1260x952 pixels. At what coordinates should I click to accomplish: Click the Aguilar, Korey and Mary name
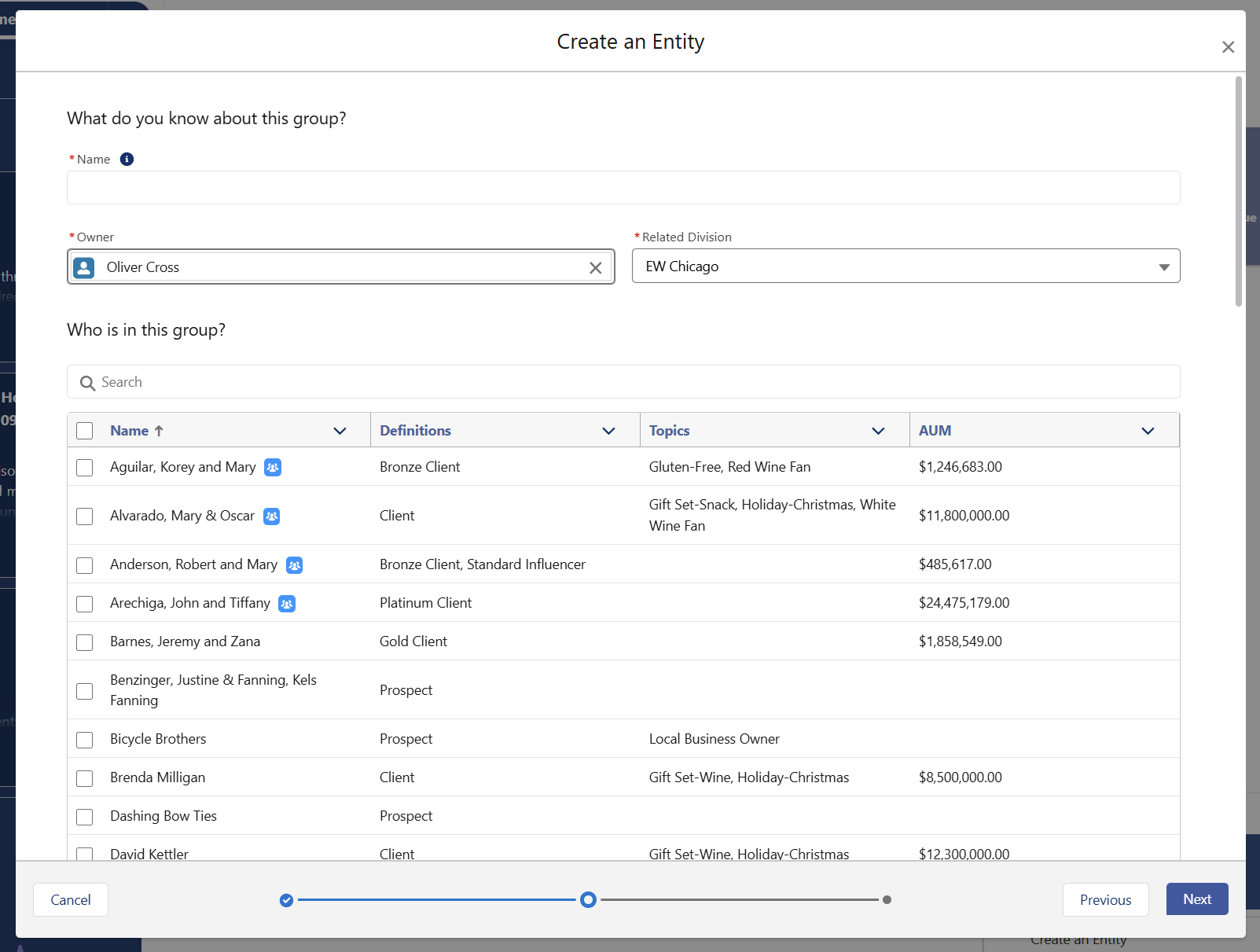183,467
